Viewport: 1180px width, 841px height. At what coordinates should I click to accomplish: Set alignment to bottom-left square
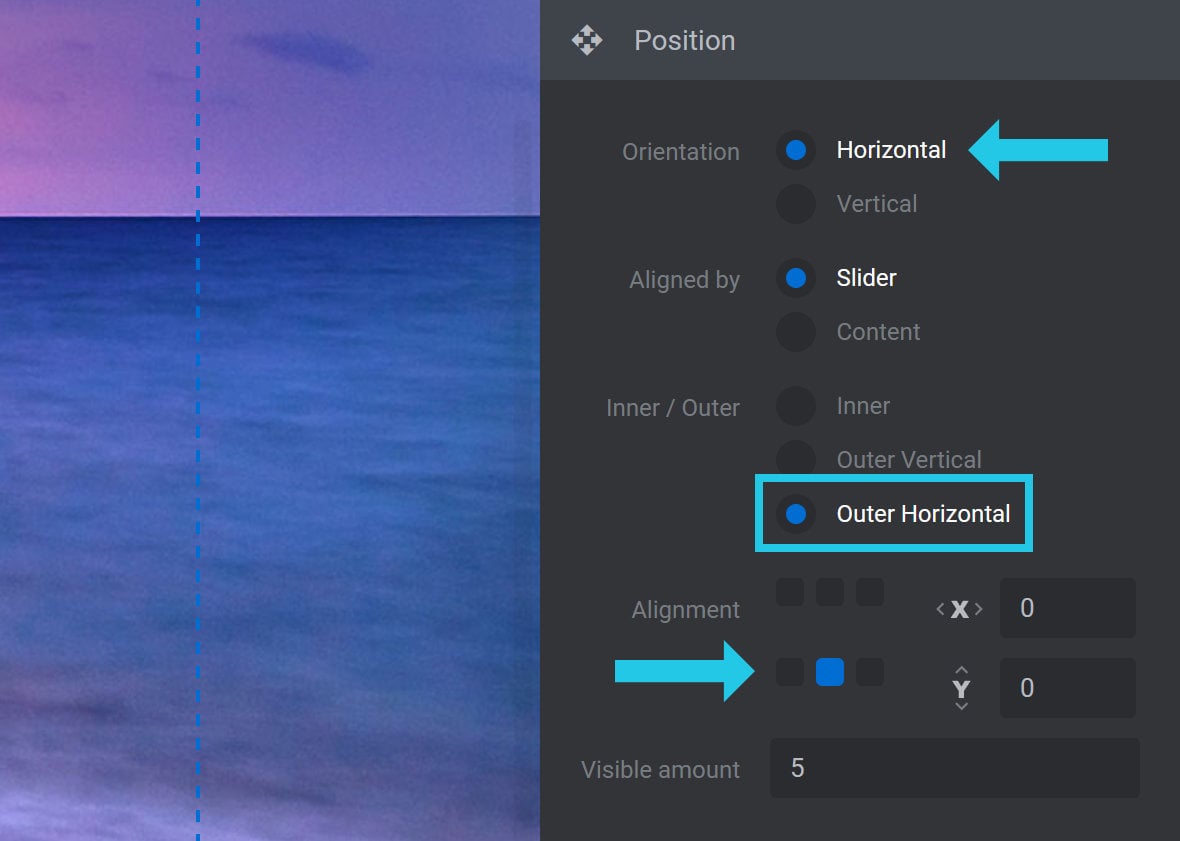(790, 672)
